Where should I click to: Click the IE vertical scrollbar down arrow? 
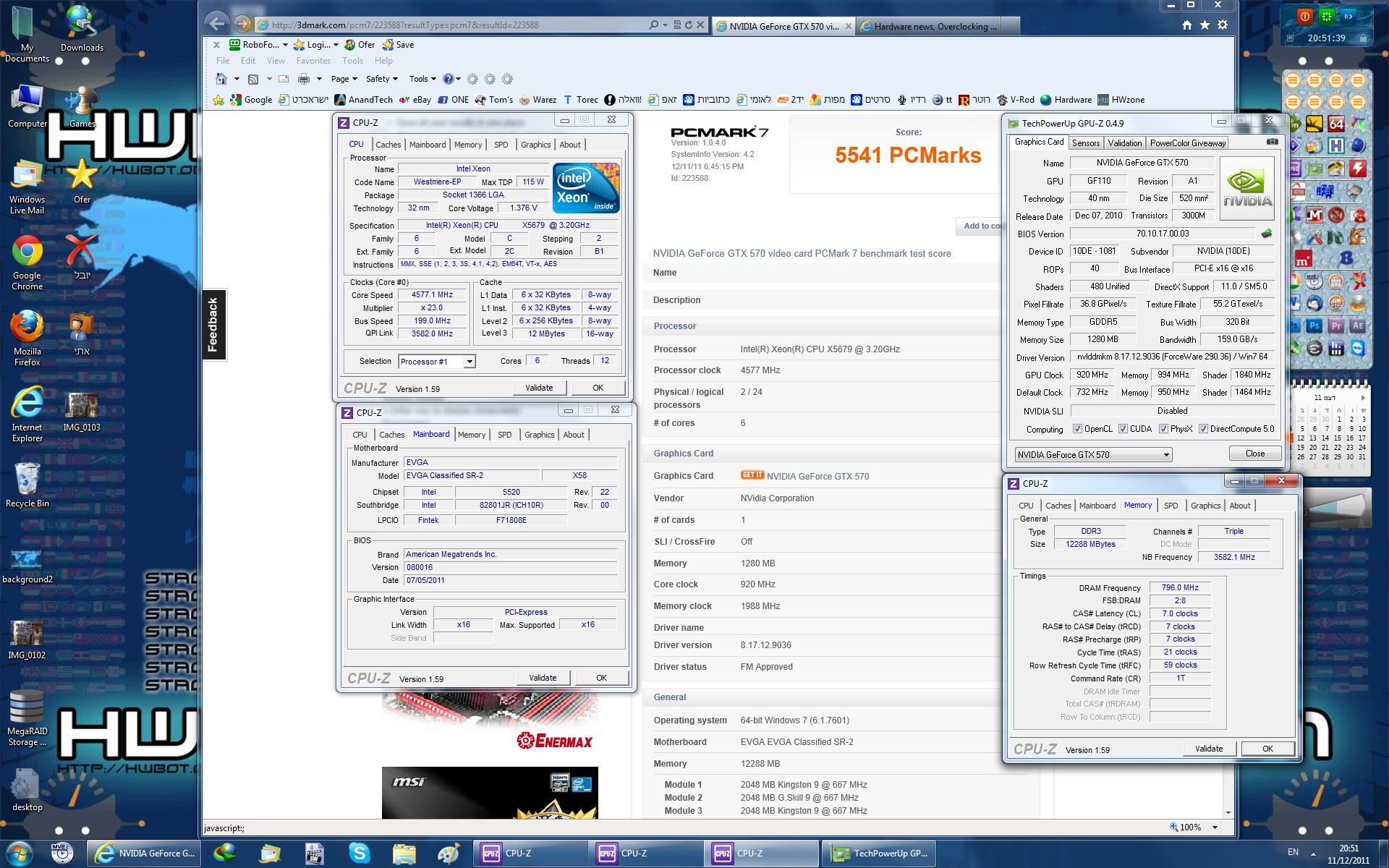coord(1228,812)
